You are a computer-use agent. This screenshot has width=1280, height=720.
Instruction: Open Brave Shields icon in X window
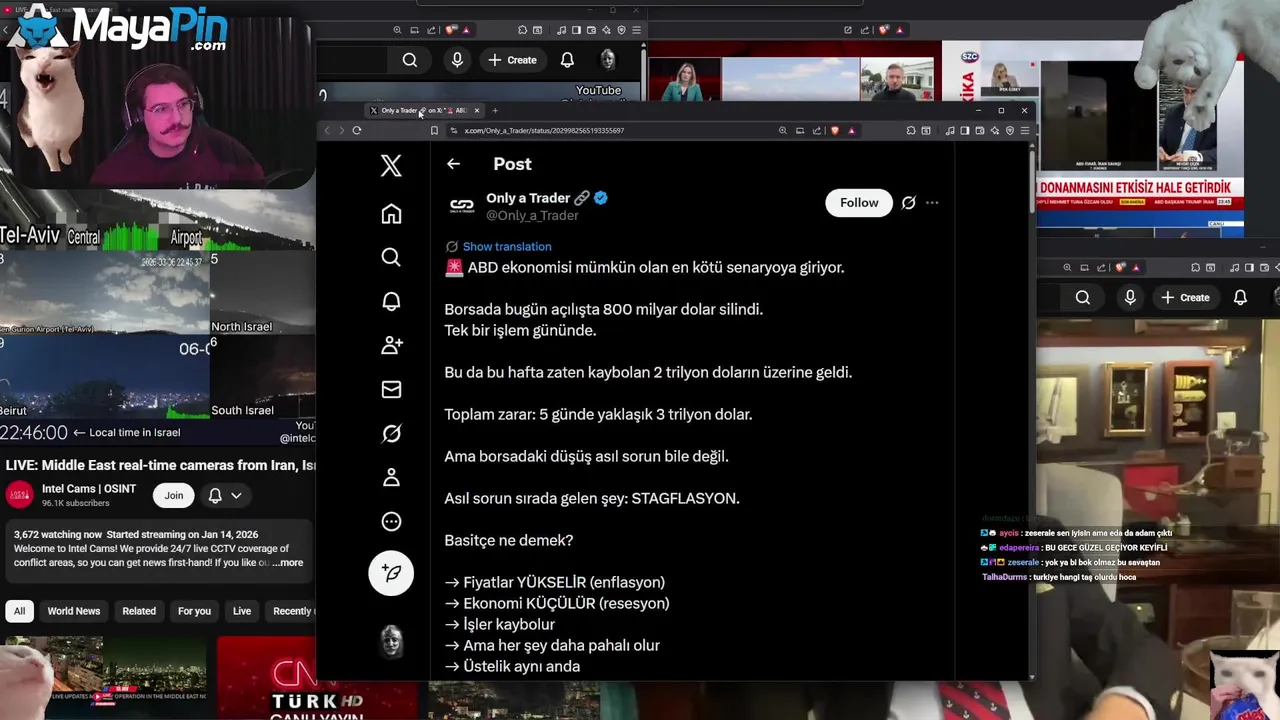point(835,130)
